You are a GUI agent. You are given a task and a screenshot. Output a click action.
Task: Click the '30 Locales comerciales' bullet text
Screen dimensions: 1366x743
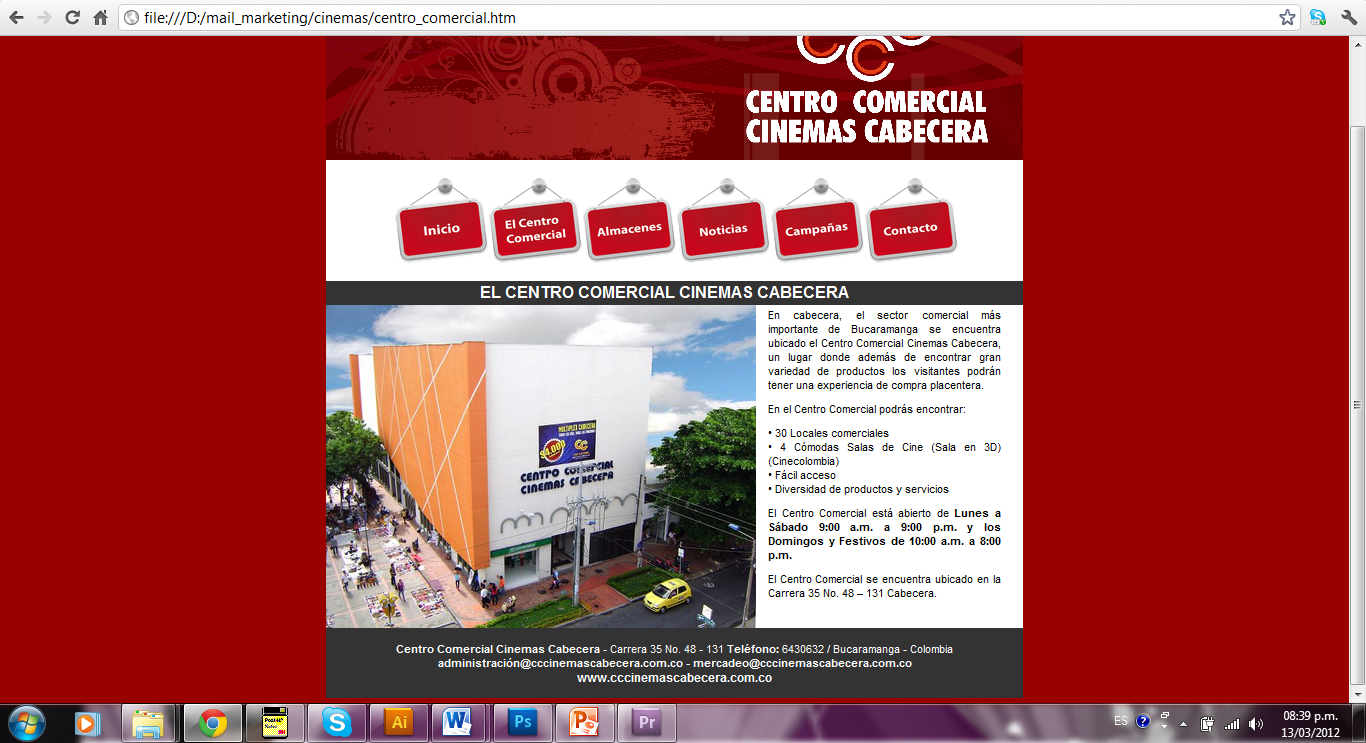point(828,433)
